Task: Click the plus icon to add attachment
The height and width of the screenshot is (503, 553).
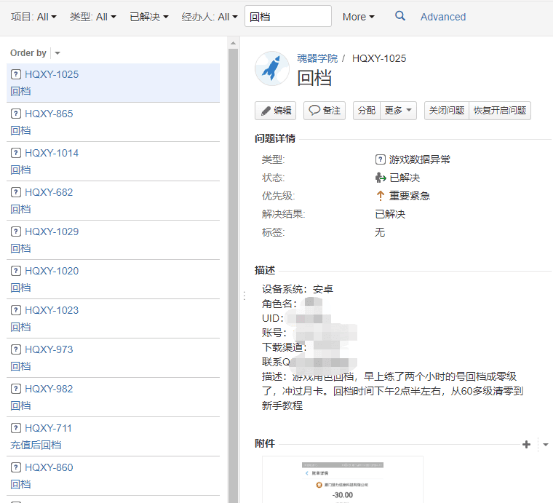Action: (x=526, y=444)
